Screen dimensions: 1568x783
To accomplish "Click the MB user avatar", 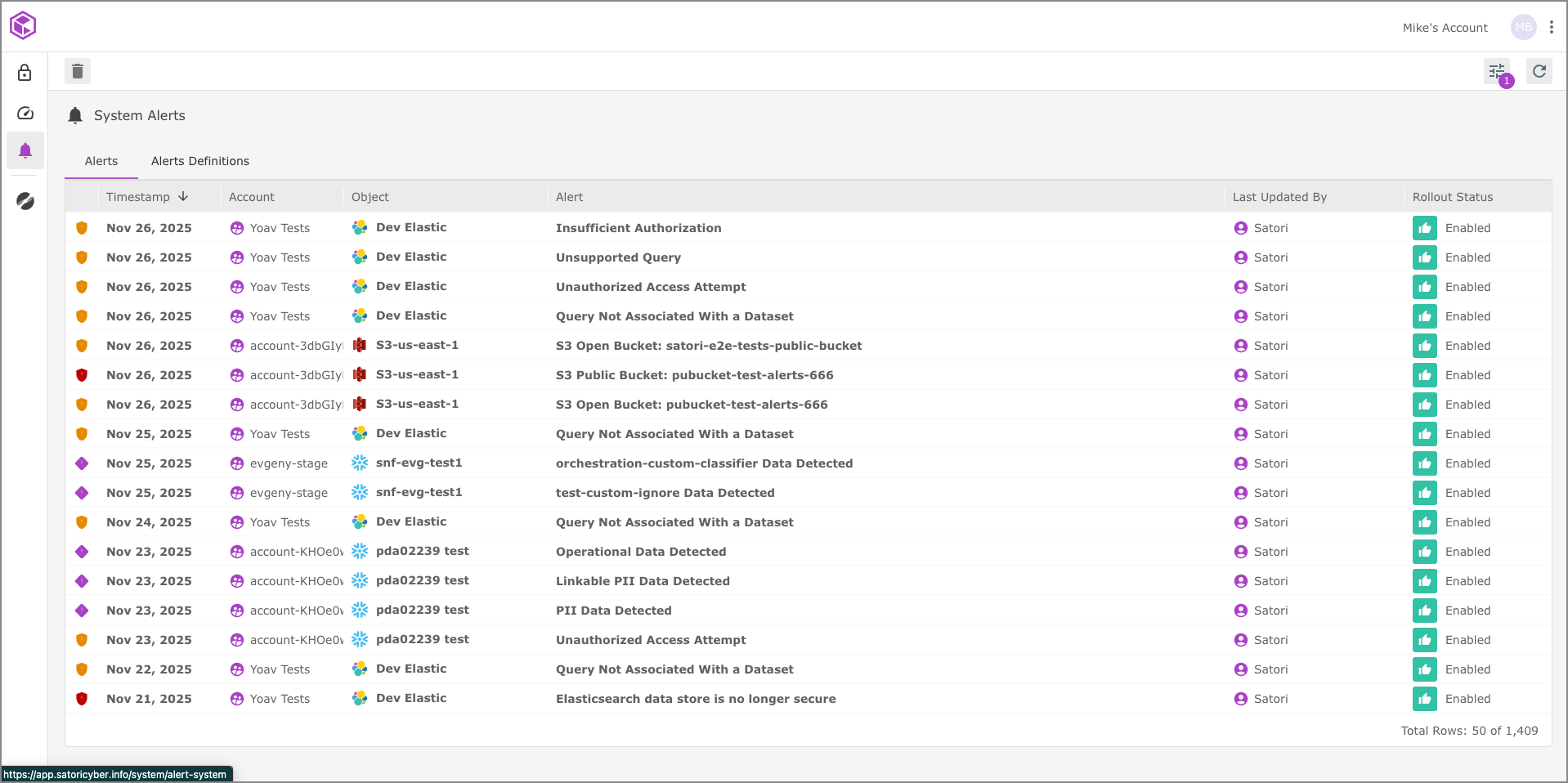I will coord(1523,27).
